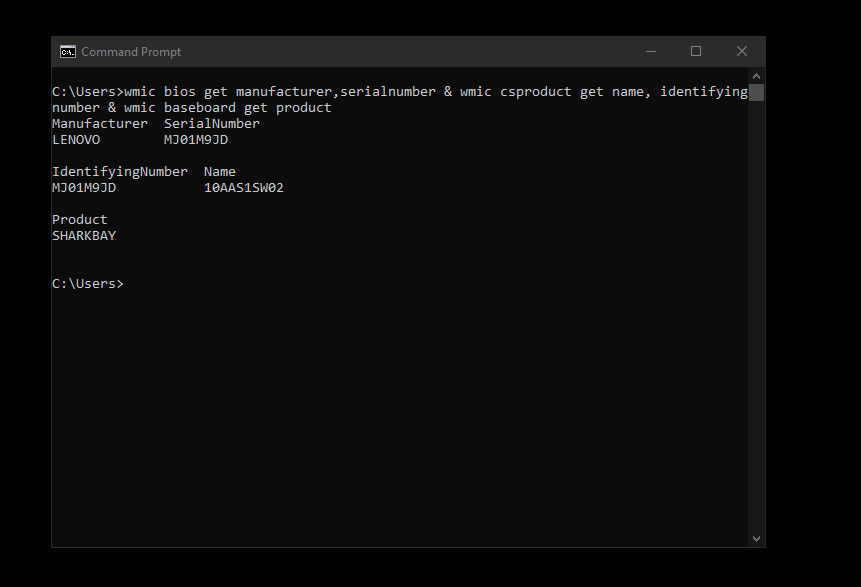Click the MJ01M9JD value under SerialNumber
This screenshot has width=861, height=587.
(x=196, y=139)
